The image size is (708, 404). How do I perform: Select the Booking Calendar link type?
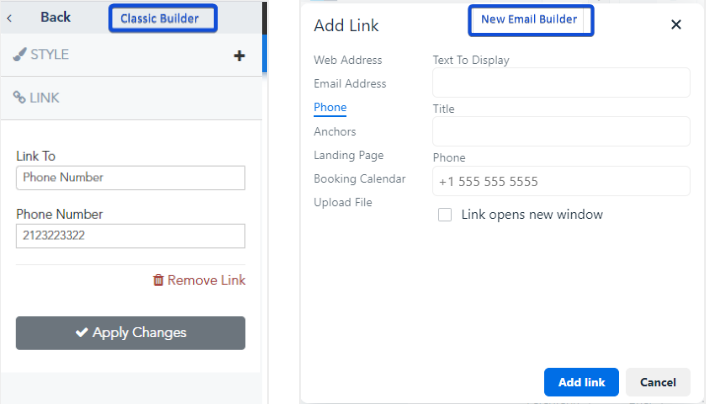coord(359,179)
